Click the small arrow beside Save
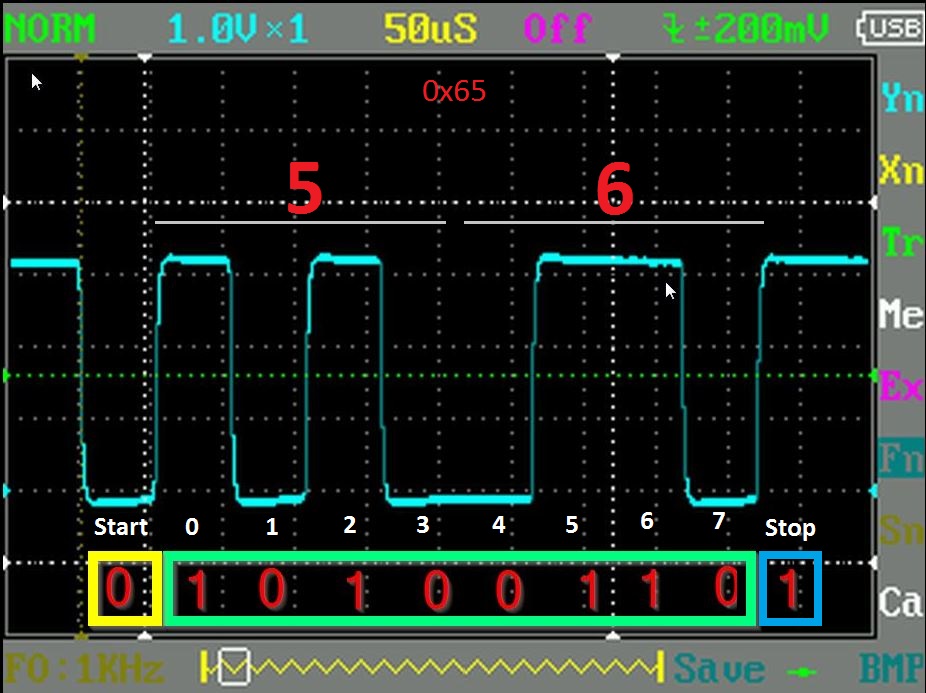 [807, 668]
